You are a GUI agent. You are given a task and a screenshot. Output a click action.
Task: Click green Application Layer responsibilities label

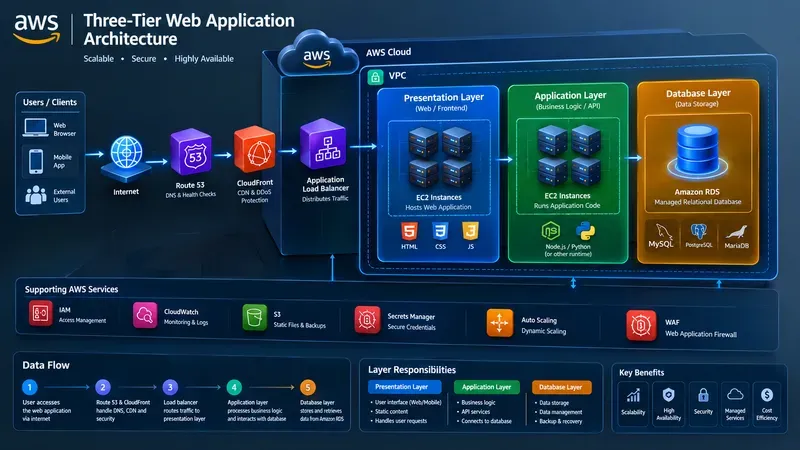[x=487, y=387]
